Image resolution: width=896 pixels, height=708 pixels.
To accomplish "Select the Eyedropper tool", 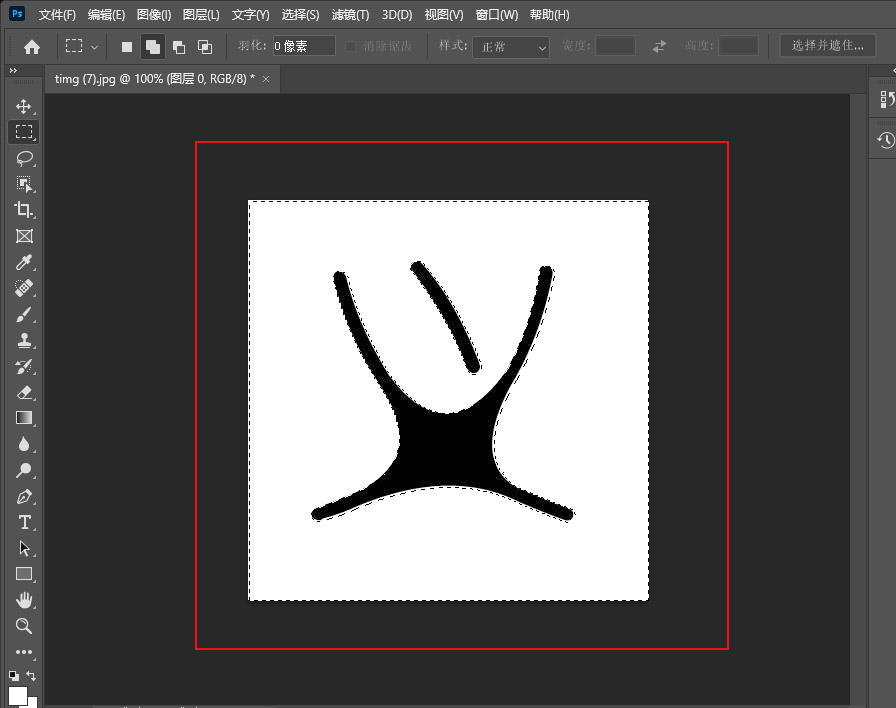I will [24, 263].
